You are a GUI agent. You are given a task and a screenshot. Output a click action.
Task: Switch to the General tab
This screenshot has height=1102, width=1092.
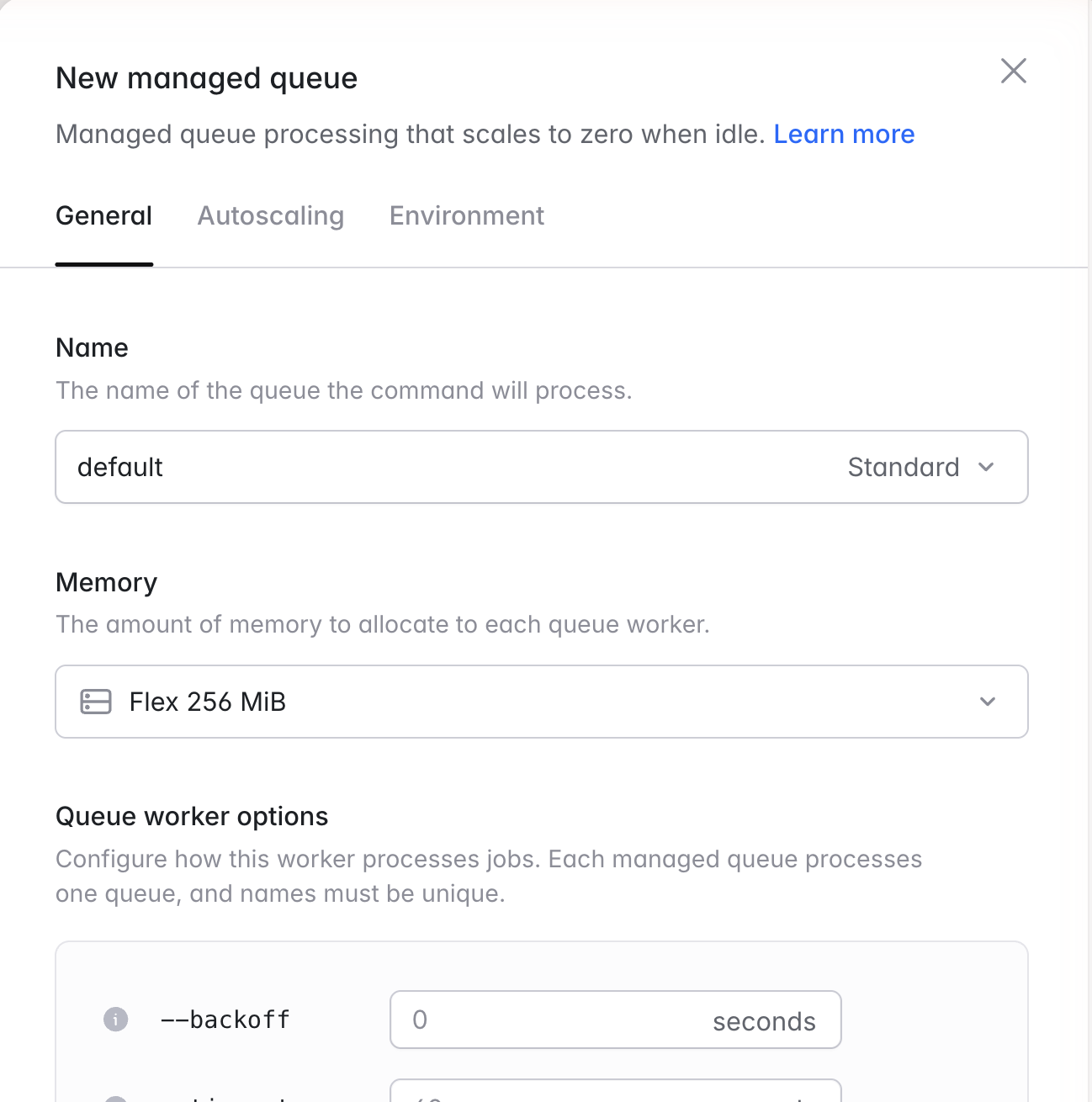pyautogui.click(x=104, y=216)
